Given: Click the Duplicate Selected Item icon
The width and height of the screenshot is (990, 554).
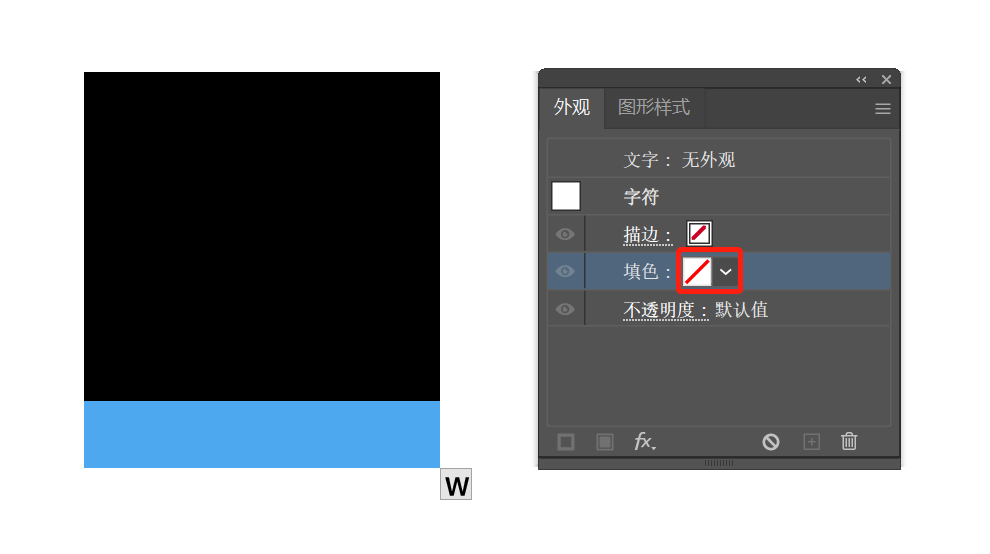Looking at the screenshot, I should [x=811, y=442].
